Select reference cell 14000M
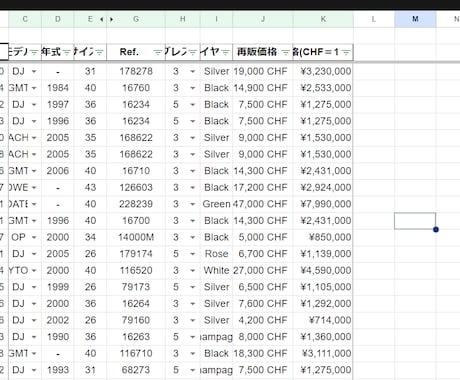The width and height of the screenshot is (460, 380). (x=136, y=237)
